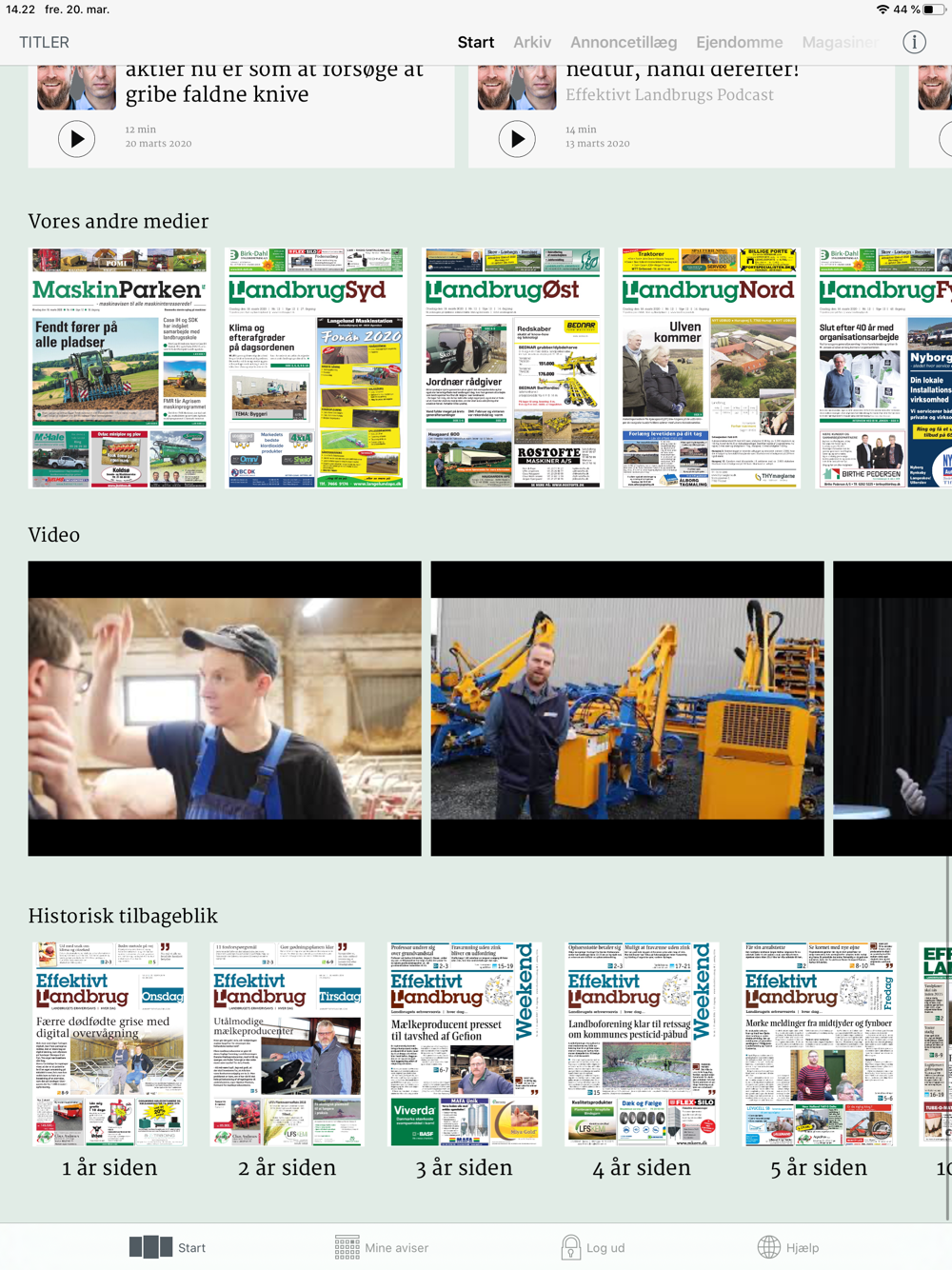Open the LandbrugØst newspaper cover
Screen dimensions: 952x1270
[x=512, y=368]
